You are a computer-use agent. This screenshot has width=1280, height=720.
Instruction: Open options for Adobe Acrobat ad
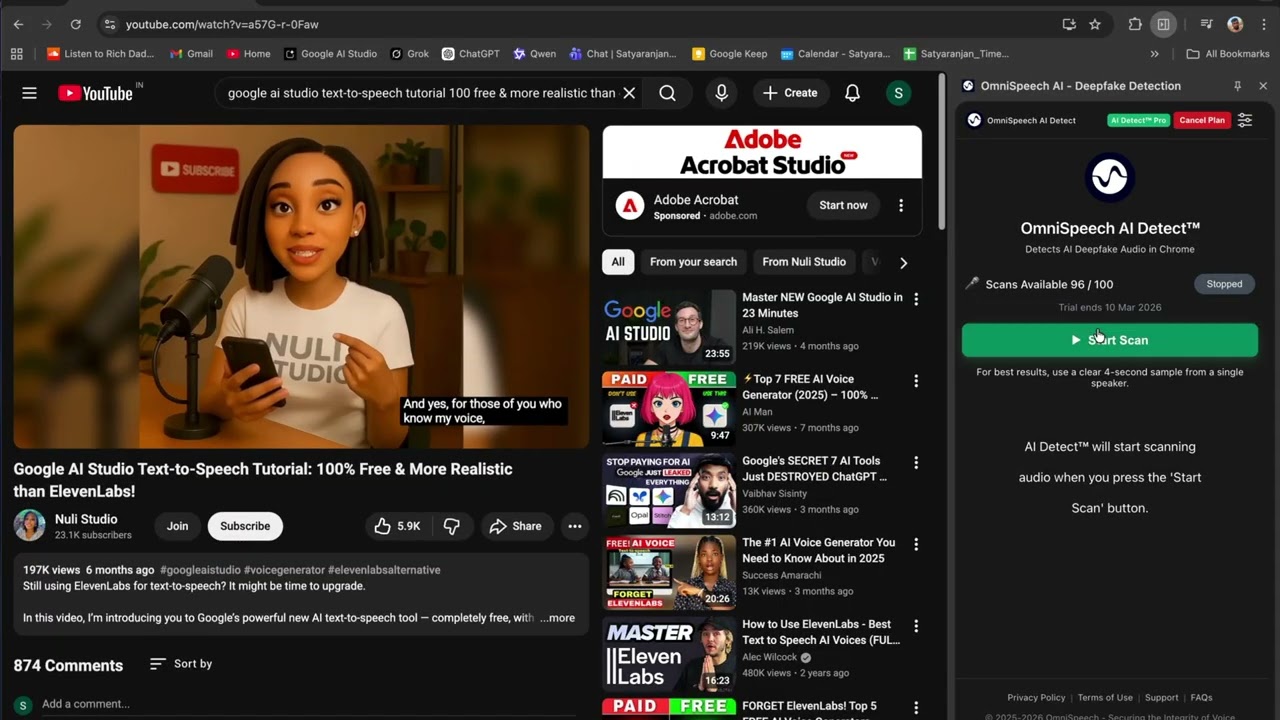pos(901,205)
